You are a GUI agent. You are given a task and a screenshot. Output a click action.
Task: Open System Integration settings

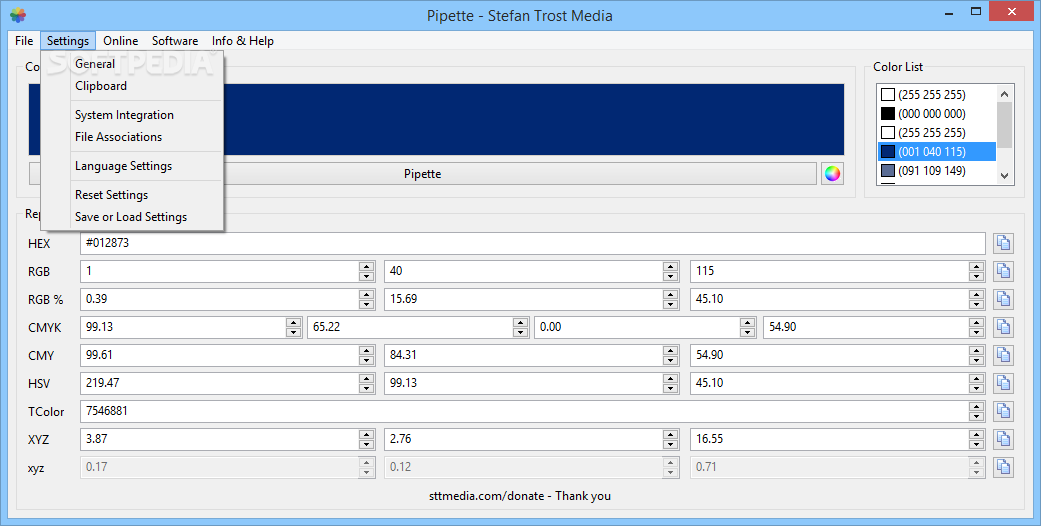click(x=132, y=115)
